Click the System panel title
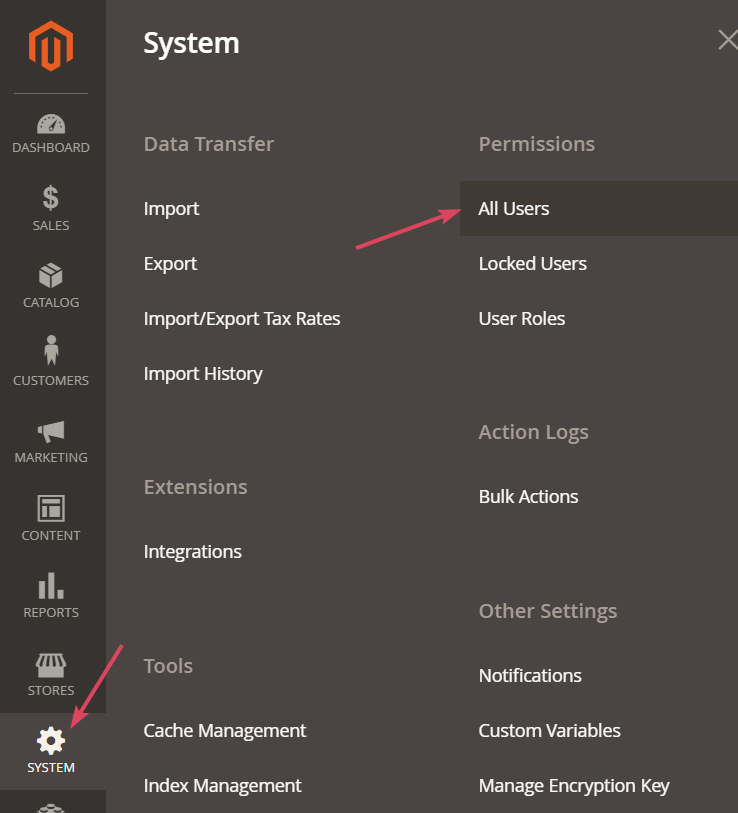Viewport: 738px width, 813px height. click(x=191, y=43)
